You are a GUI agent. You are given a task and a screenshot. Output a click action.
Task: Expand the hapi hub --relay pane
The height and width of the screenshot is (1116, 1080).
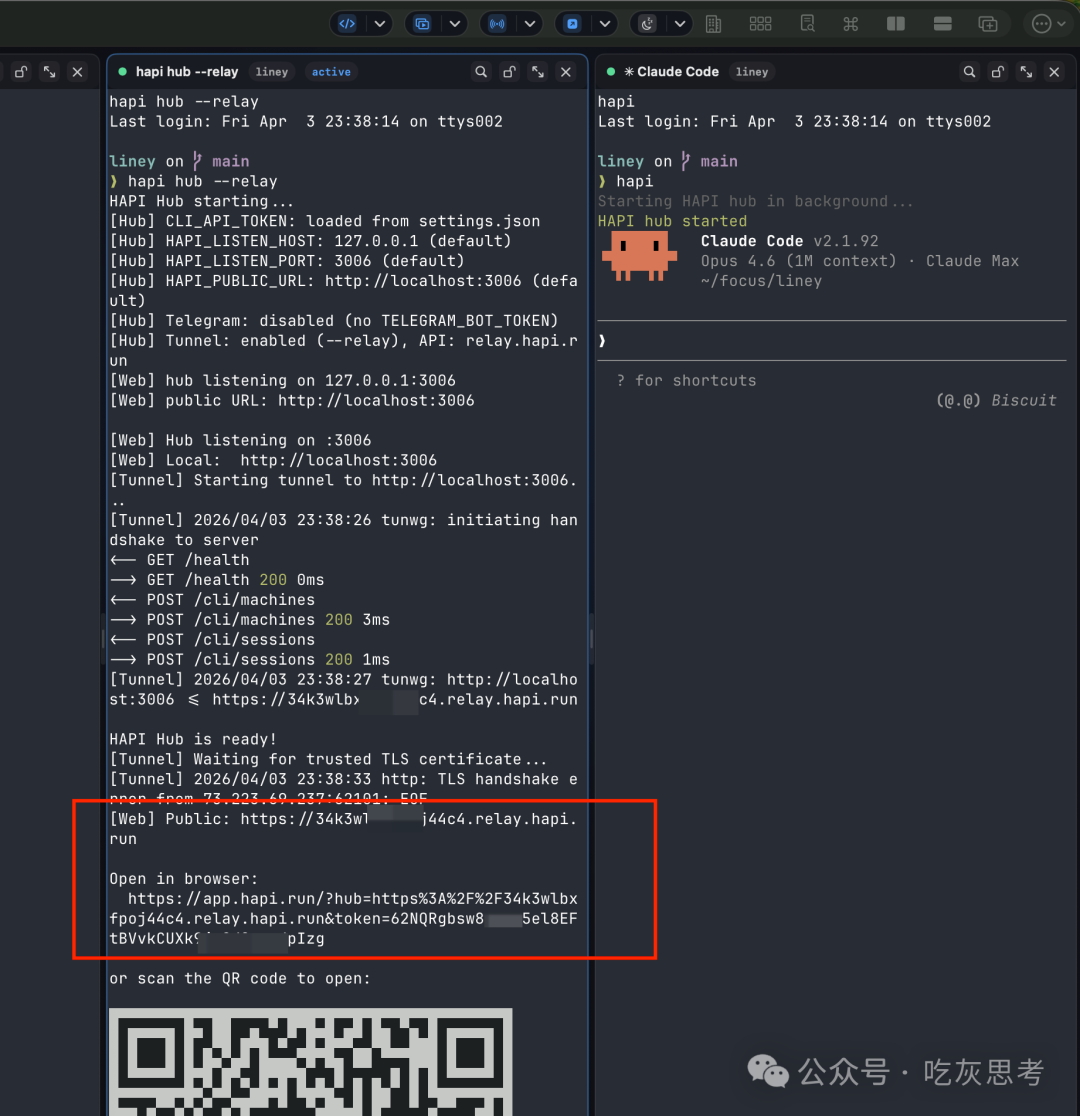pyautogui.click(x=538, y=72)
